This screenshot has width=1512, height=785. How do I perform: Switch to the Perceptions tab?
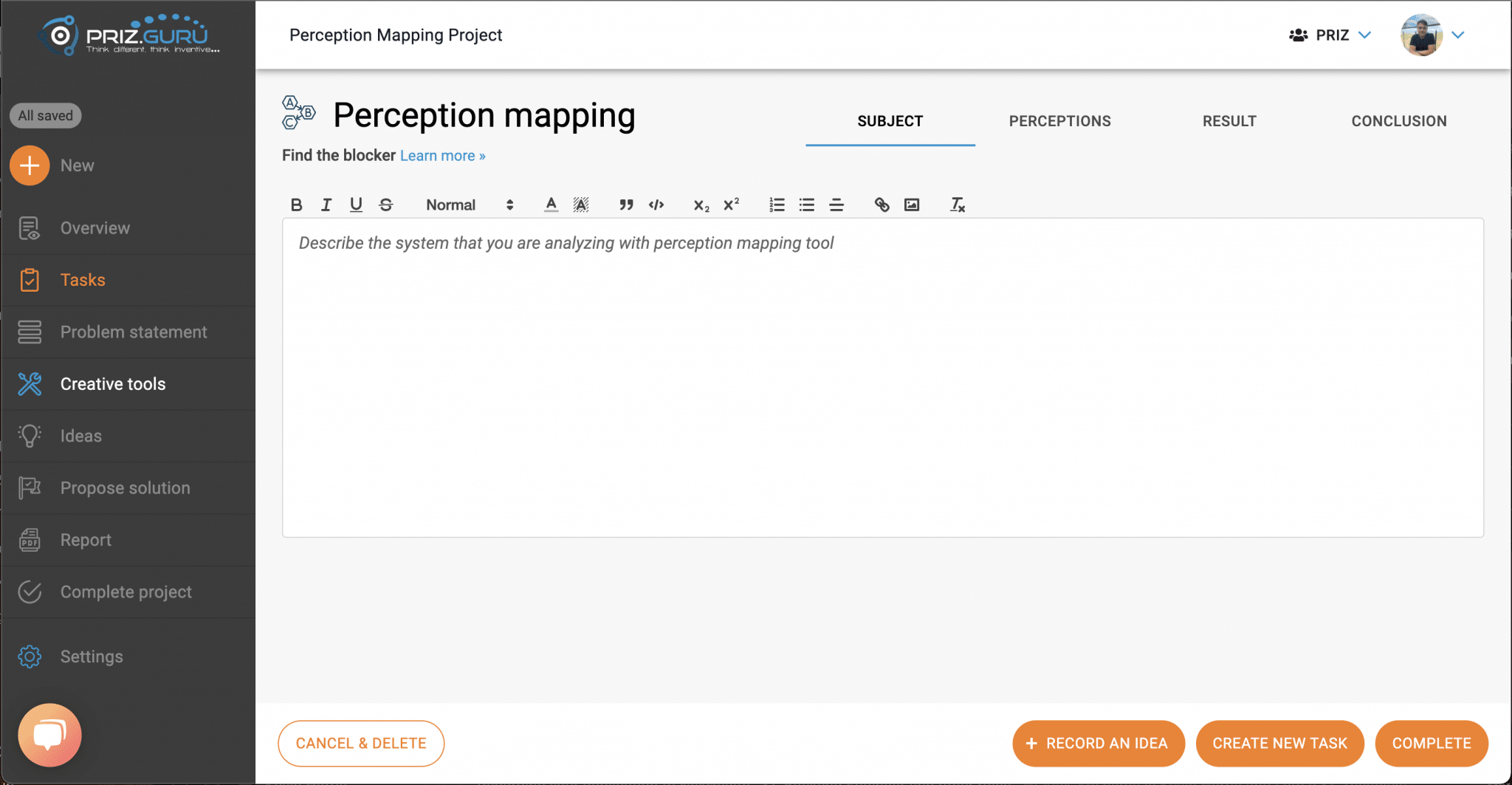coord(1059,120)
